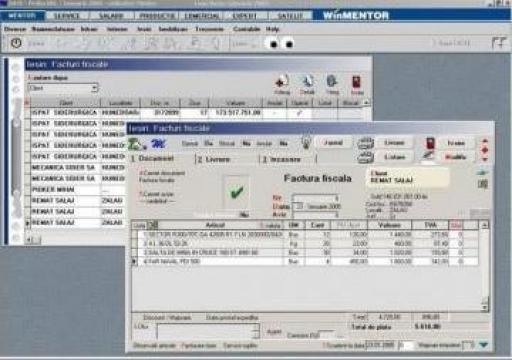Click the Iesire button in invoice window
The height and width of the screenshot is (360, 512).
click(x=456, y=143)
